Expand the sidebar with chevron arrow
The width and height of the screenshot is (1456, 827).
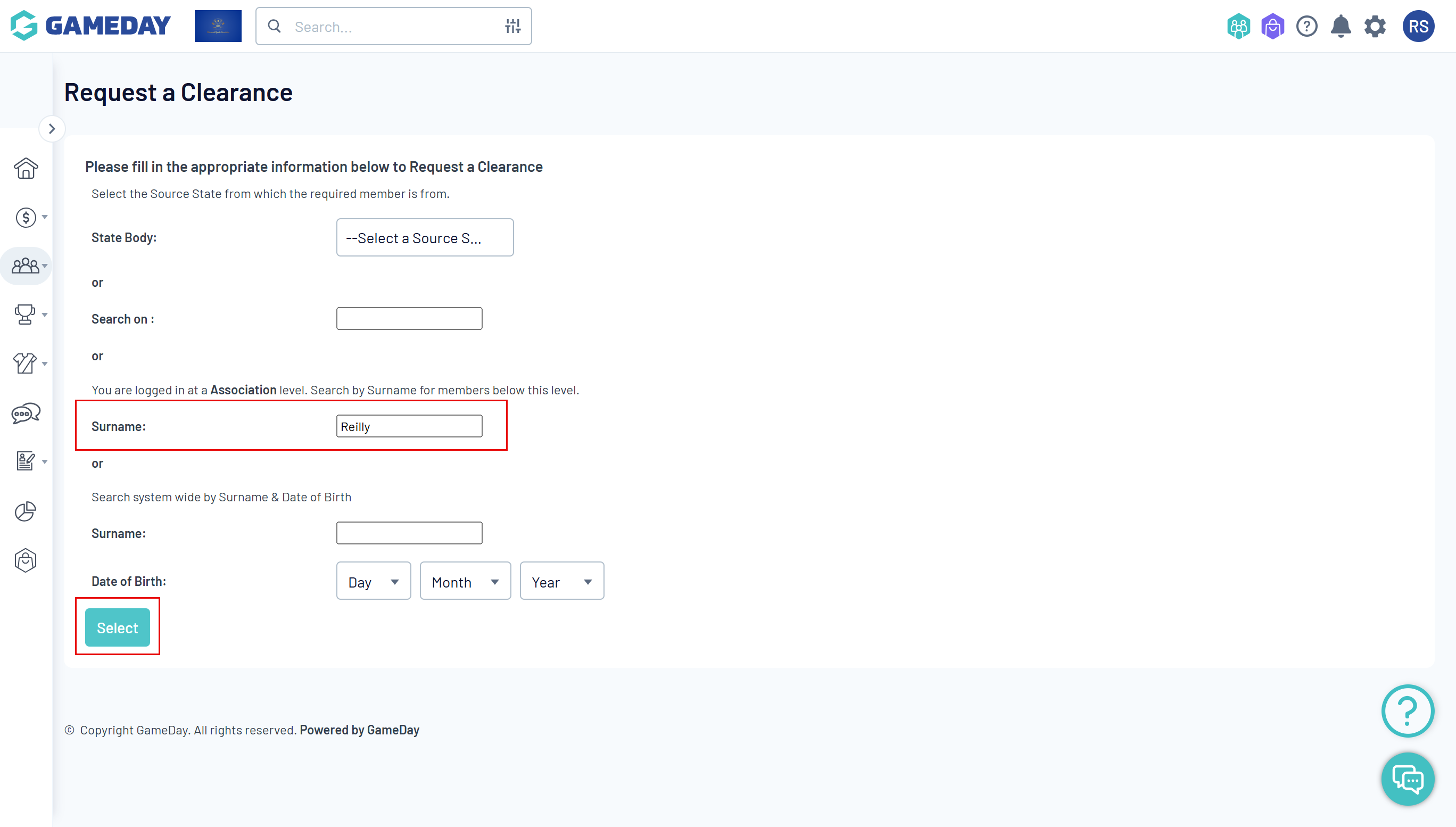[52, 129]
